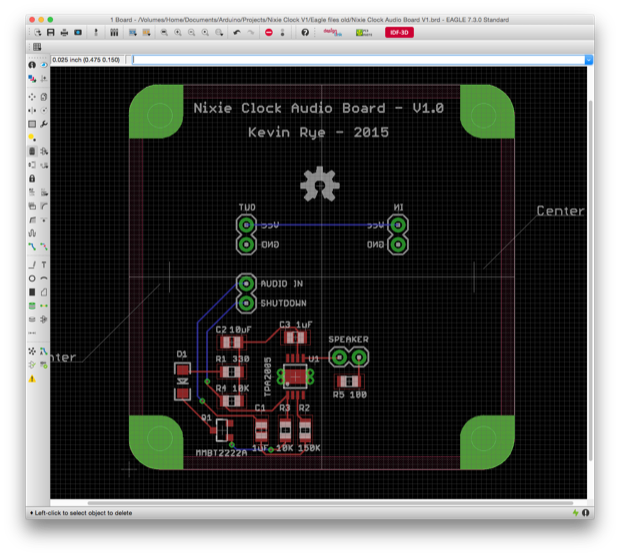Zoom in on the board view
620x556 pixels.
coord(178,32)
